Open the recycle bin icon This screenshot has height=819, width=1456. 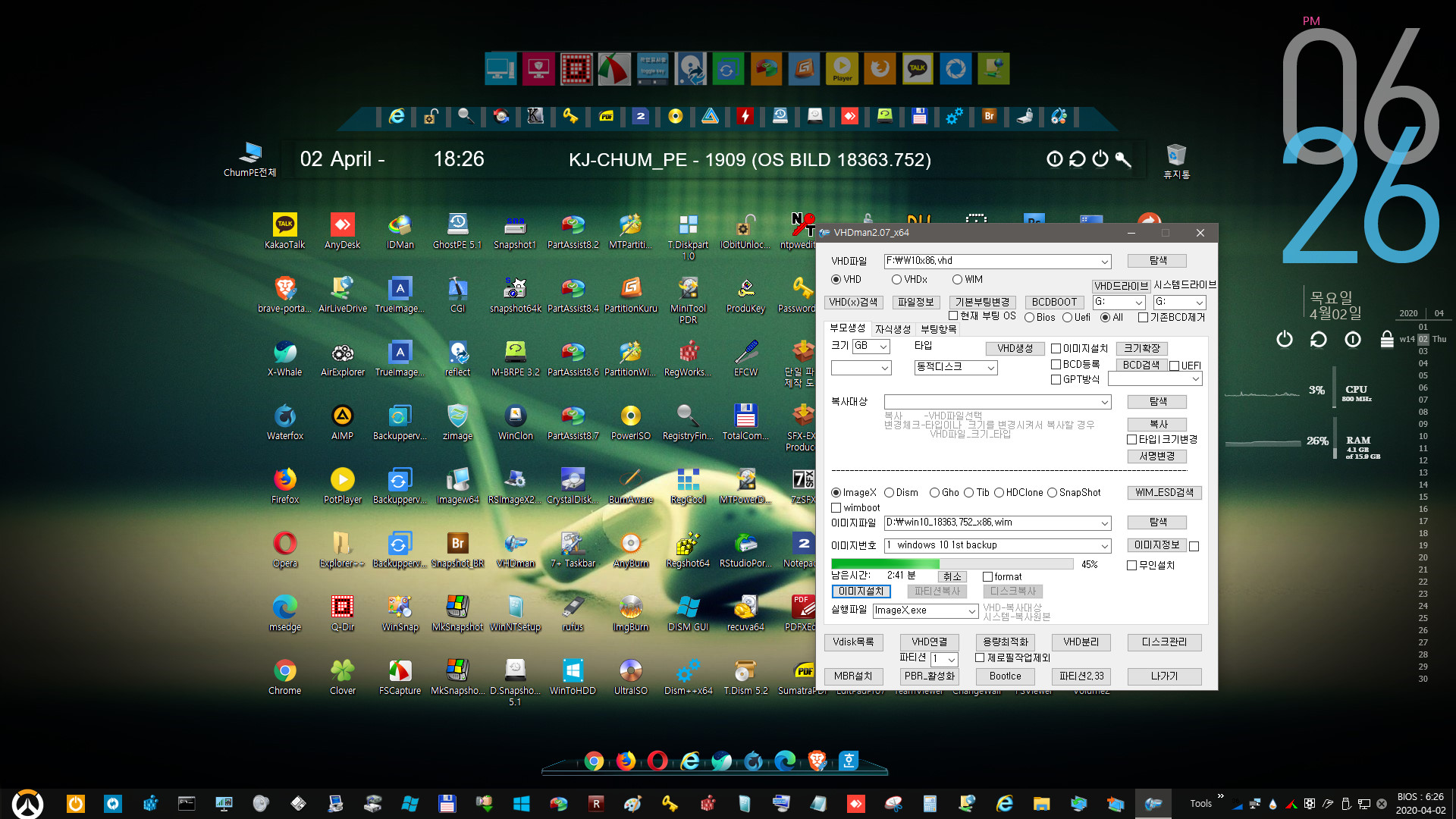1176,161
